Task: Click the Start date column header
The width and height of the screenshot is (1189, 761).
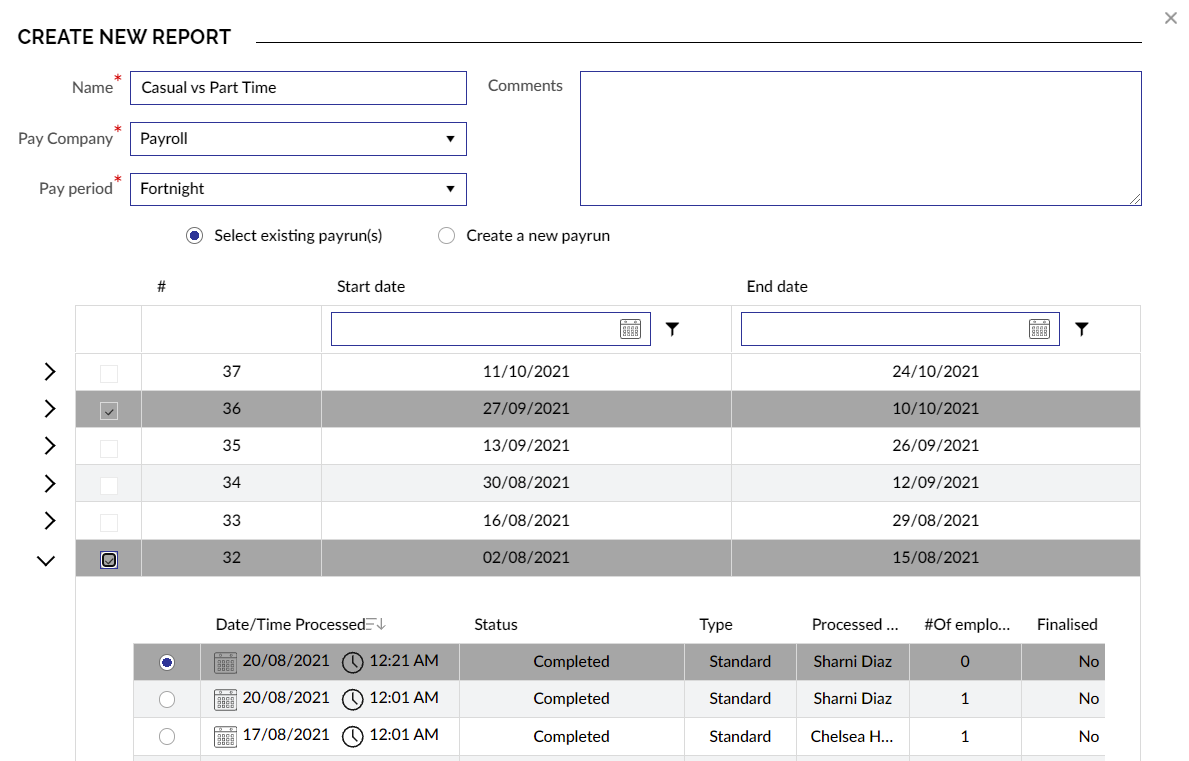Action: coord(371,287)
